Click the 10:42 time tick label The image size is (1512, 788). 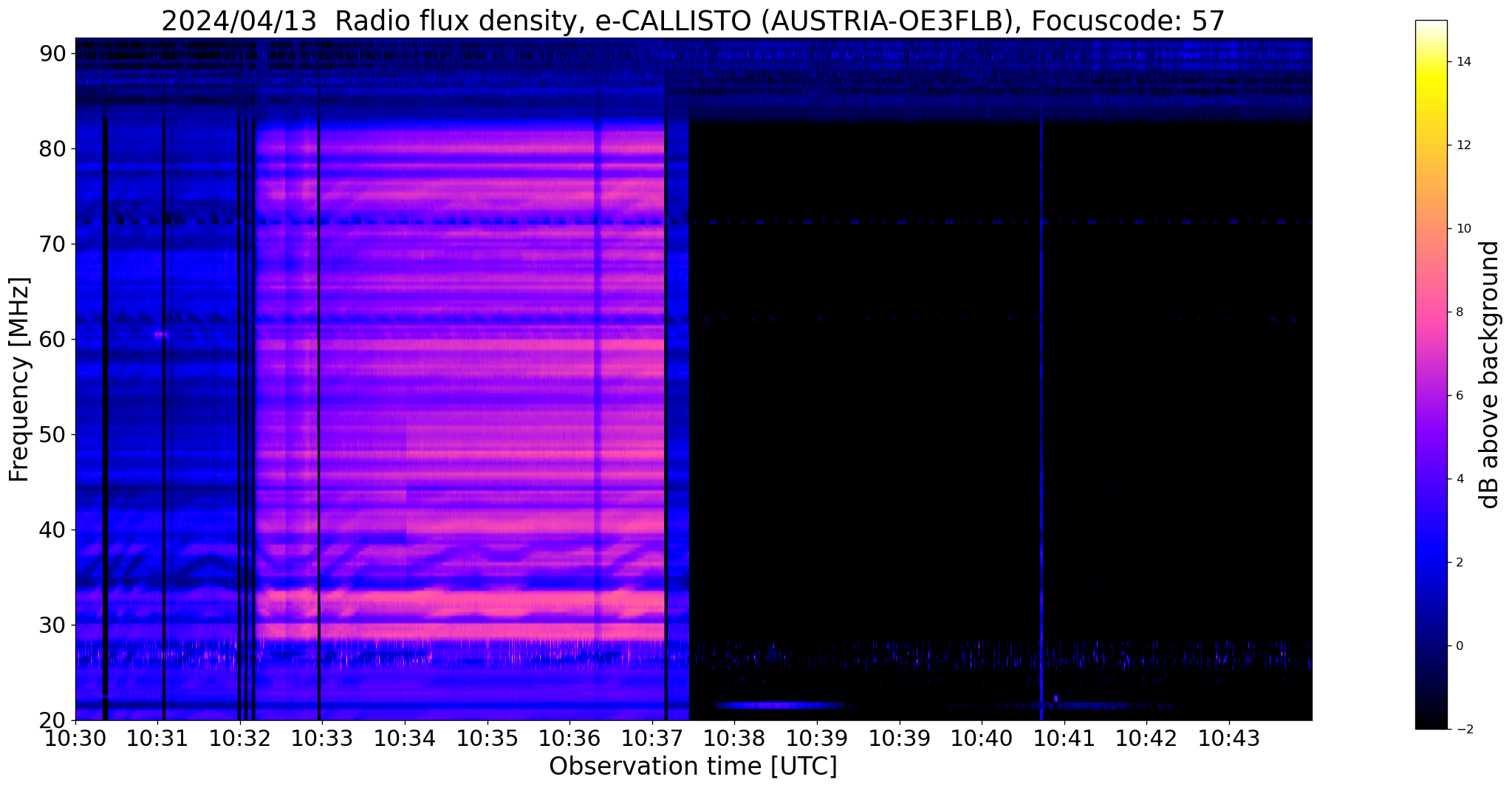[x=1146, y=739]
